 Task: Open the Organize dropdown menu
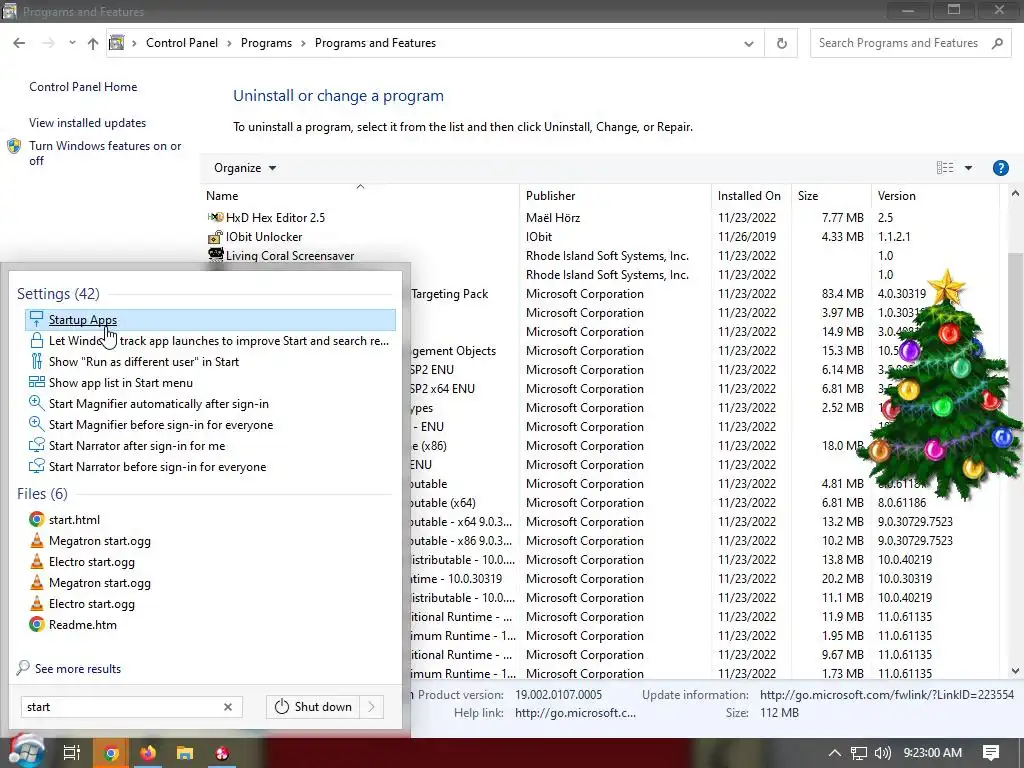click(x=245, y=168)
